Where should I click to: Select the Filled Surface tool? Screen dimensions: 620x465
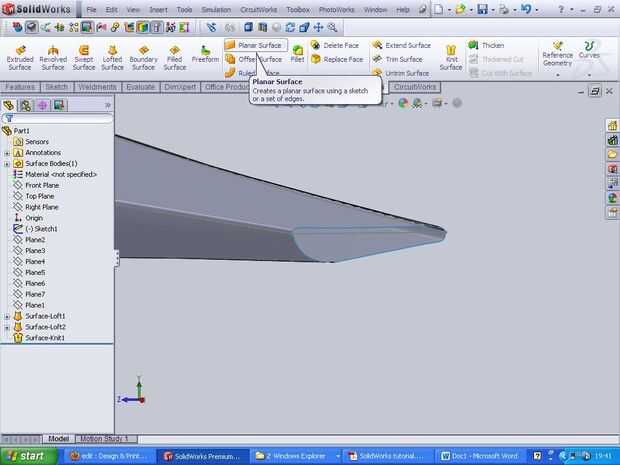174,58
